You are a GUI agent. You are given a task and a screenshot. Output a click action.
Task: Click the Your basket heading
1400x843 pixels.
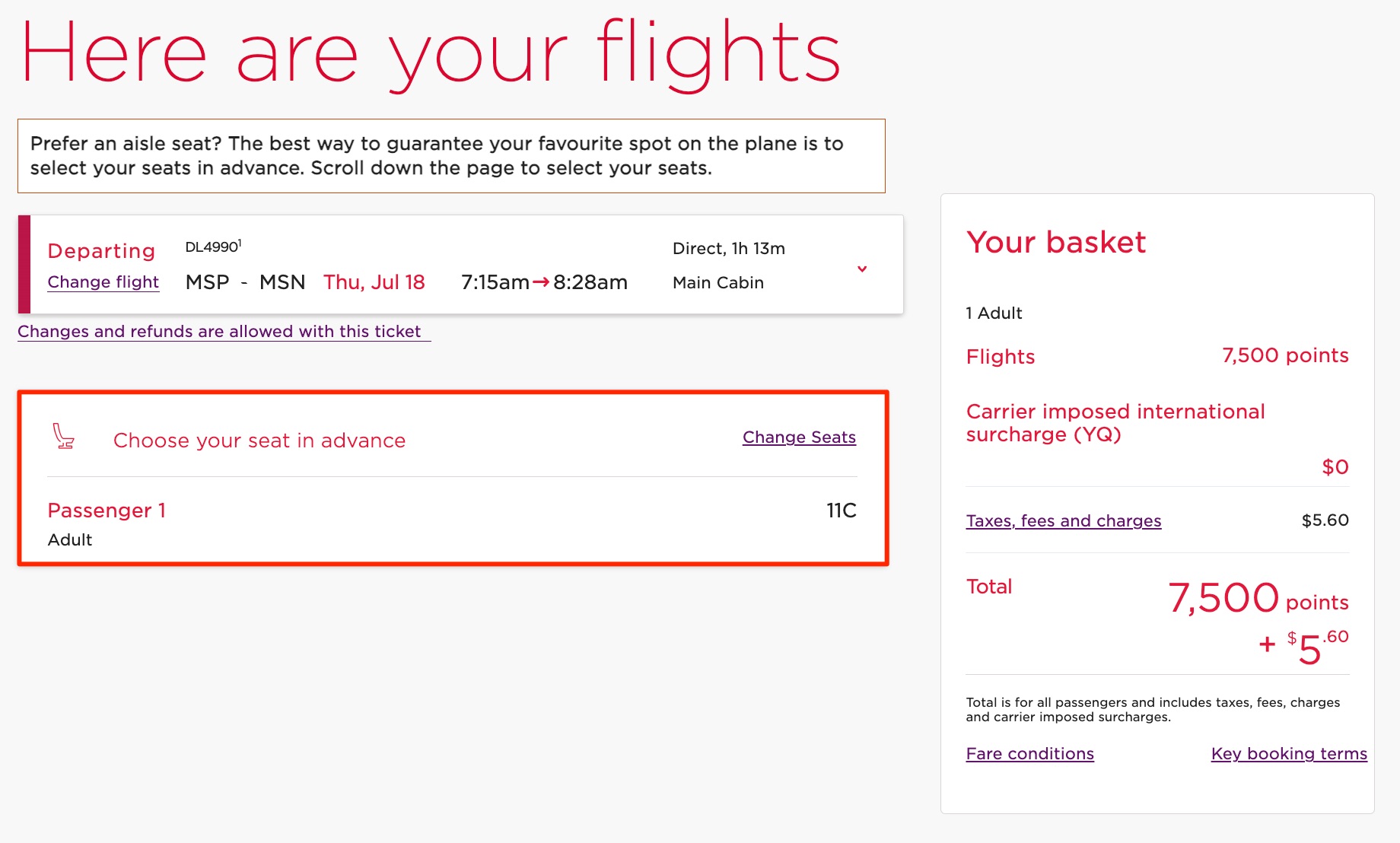1056,243
